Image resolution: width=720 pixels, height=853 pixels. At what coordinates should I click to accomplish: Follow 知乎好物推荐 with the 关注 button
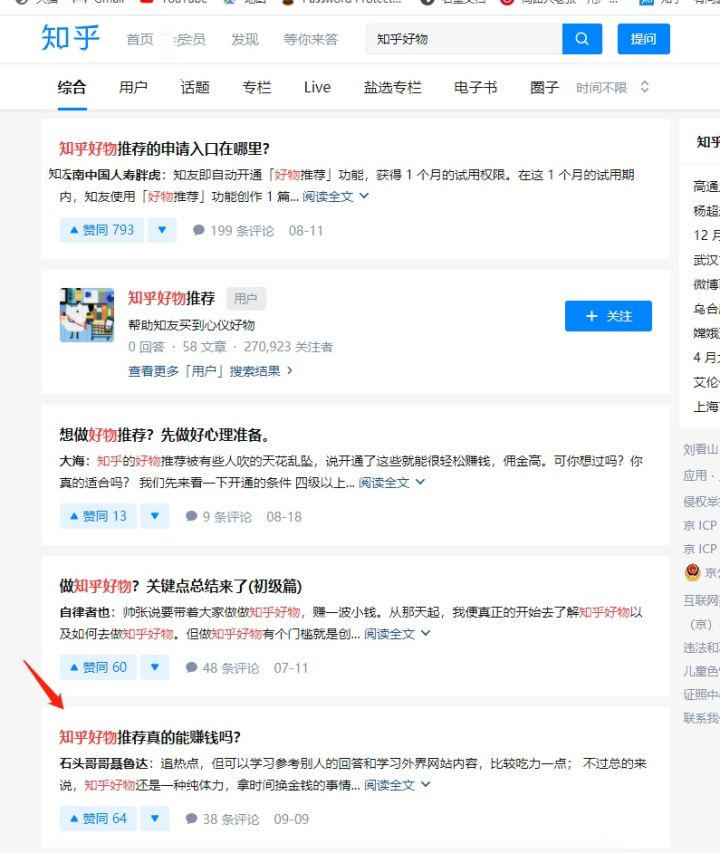point(608,316)
